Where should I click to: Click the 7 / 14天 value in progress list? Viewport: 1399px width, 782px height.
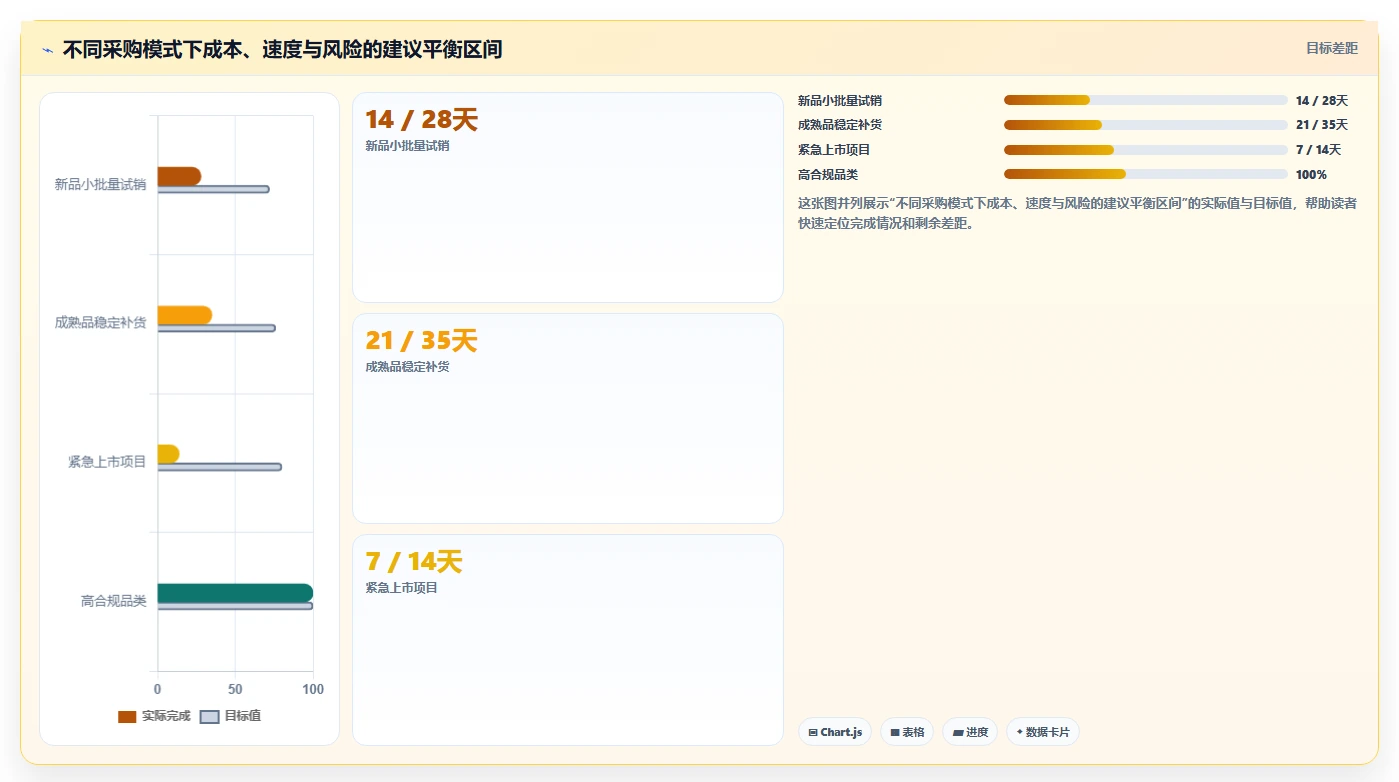coord(1318,150)
